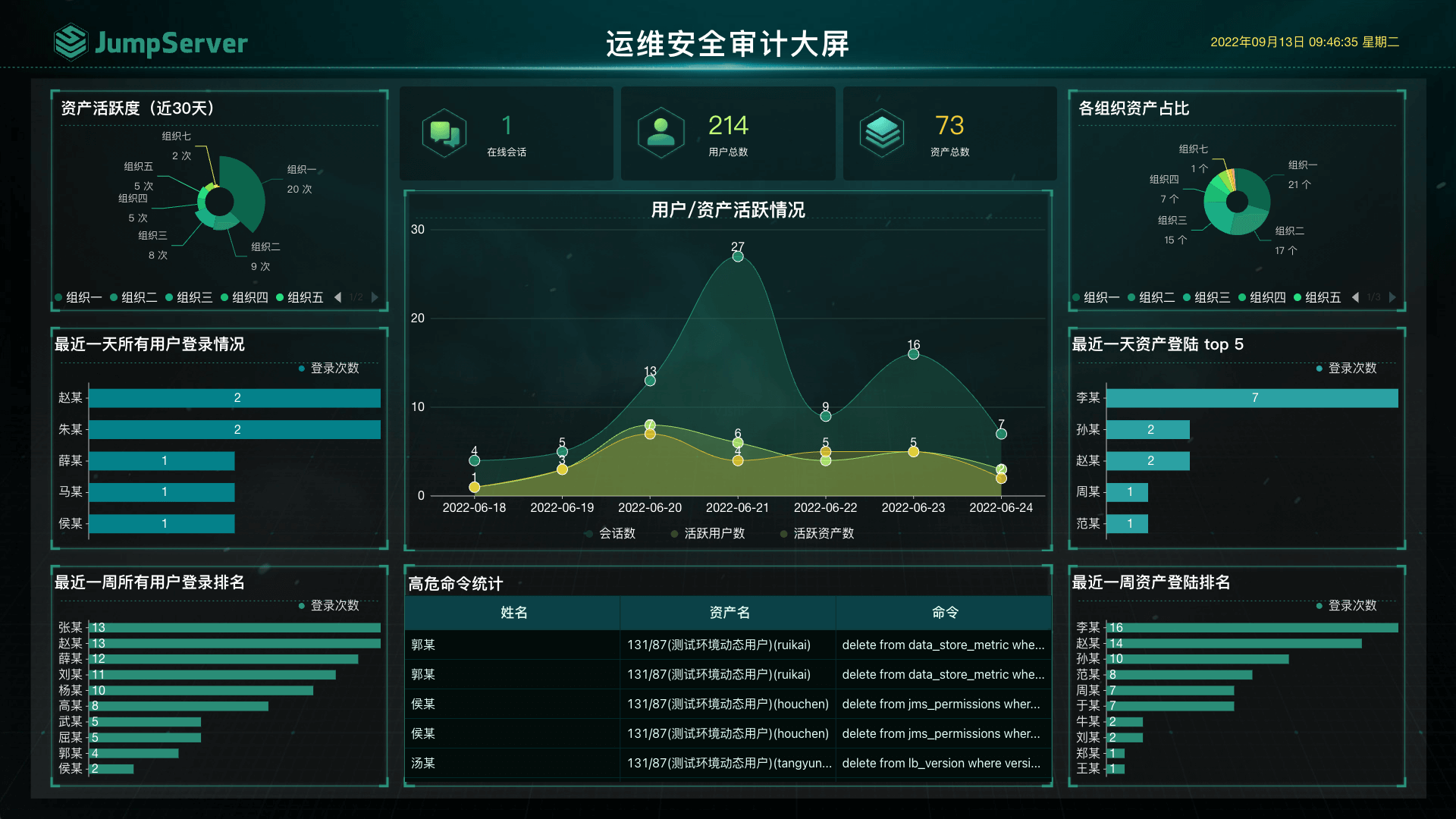Go to next legend page in organization asset ratio chart
This screenshot has height=819, width=1456.
tap(1392, 297)
